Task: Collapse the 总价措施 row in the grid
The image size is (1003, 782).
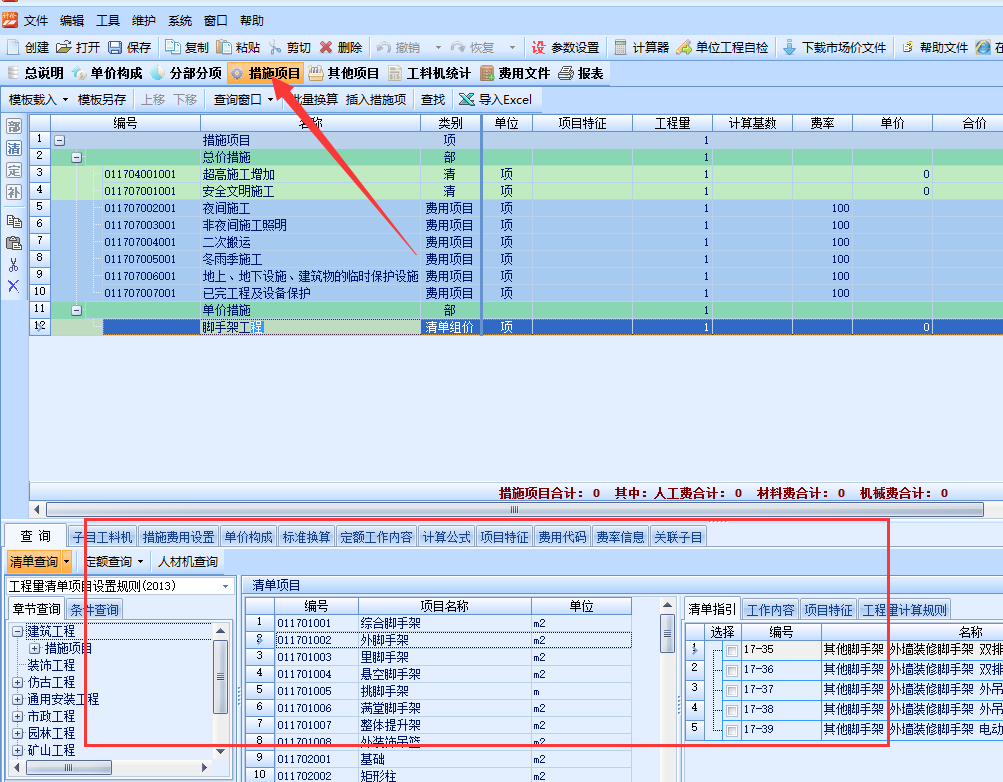Action: click(77, 157)
